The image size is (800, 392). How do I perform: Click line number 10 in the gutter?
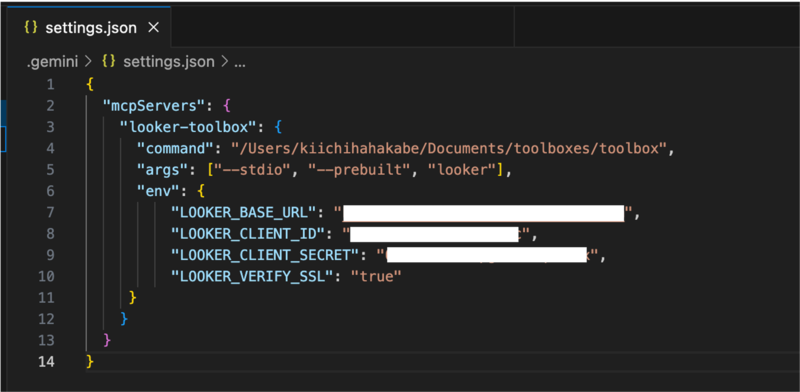46,277
